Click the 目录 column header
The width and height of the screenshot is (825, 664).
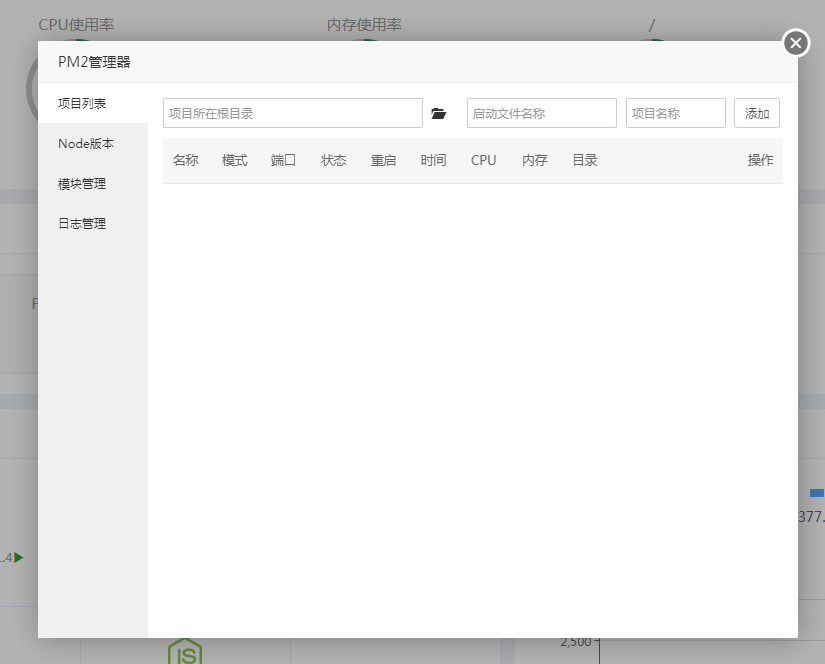pos(585,160)
